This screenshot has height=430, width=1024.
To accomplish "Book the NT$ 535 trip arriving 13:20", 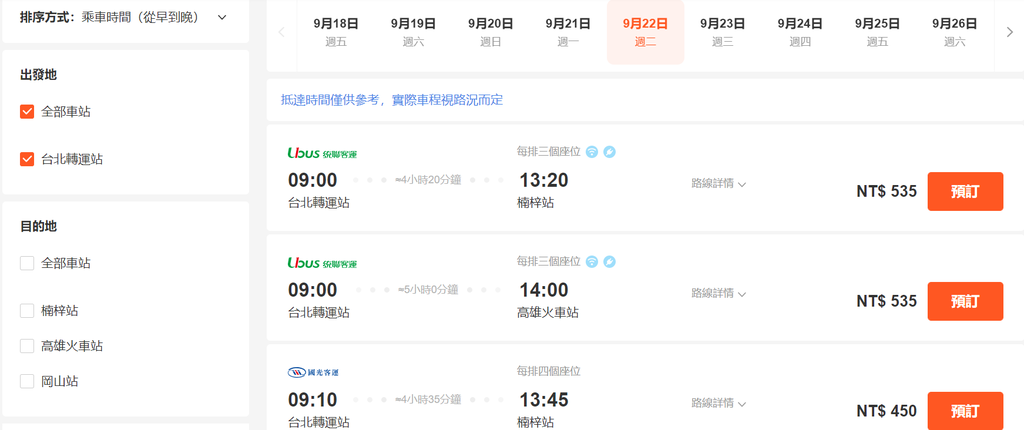I will click(x=965, y=191).
